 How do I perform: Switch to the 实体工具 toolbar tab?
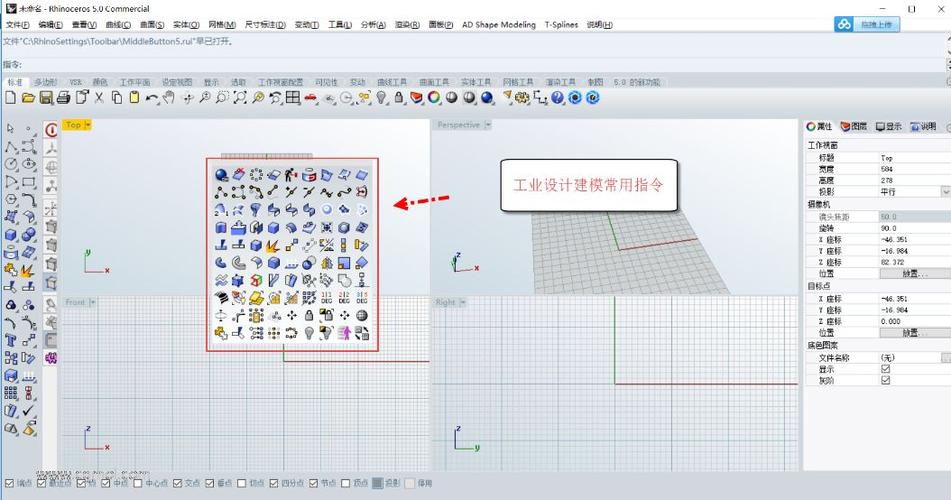click(476, 82)
